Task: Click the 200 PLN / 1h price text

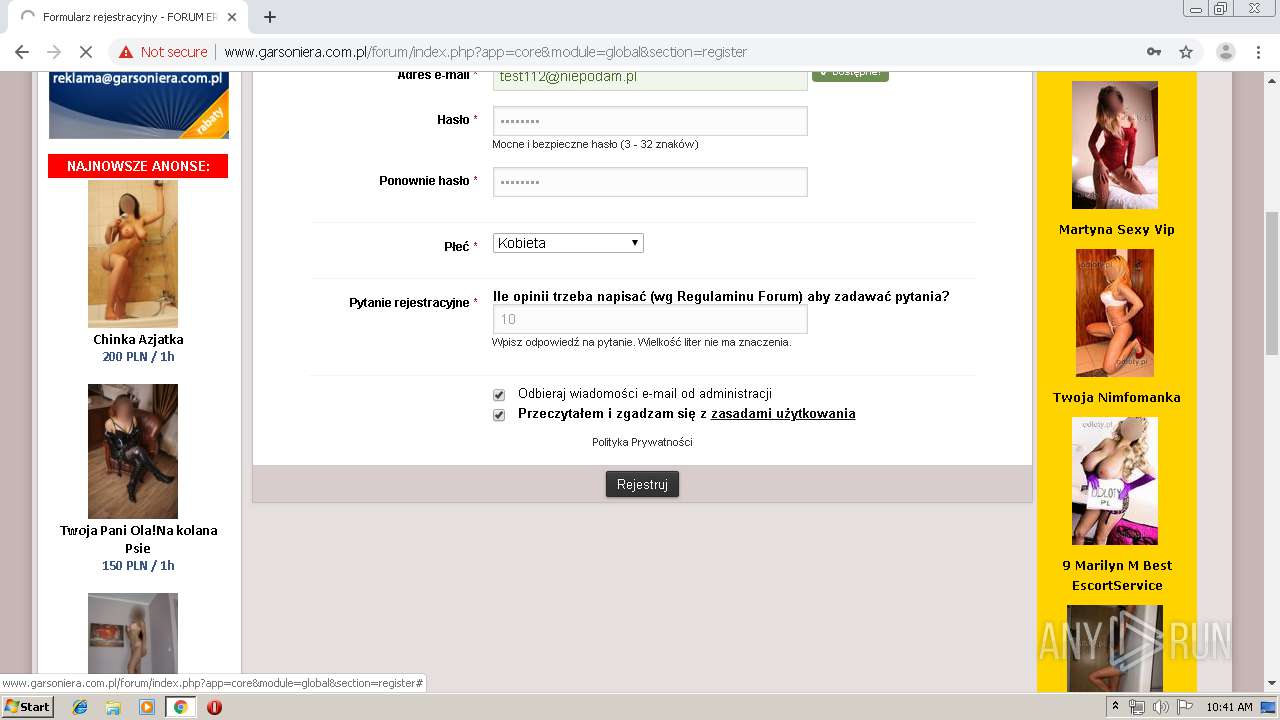Action: [x=138, y=357]
